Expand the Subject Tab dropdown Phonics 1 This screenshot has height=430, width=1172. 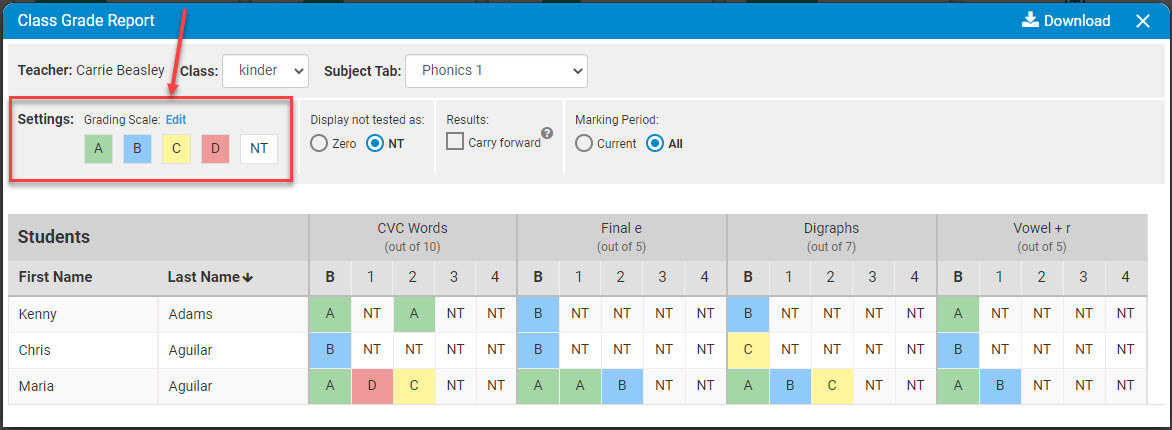(496, 71)
